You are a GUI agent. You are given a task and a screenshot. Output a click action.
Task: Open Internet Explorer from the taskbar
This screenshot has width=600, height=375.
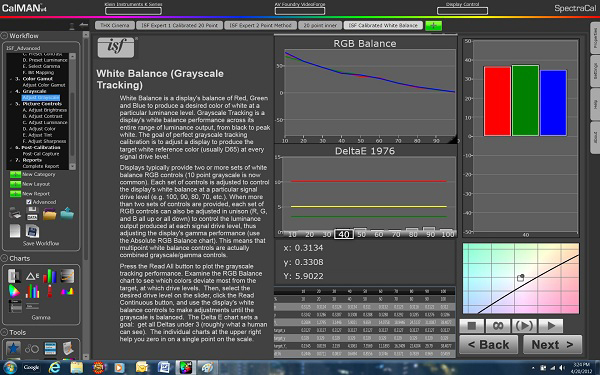54,368
